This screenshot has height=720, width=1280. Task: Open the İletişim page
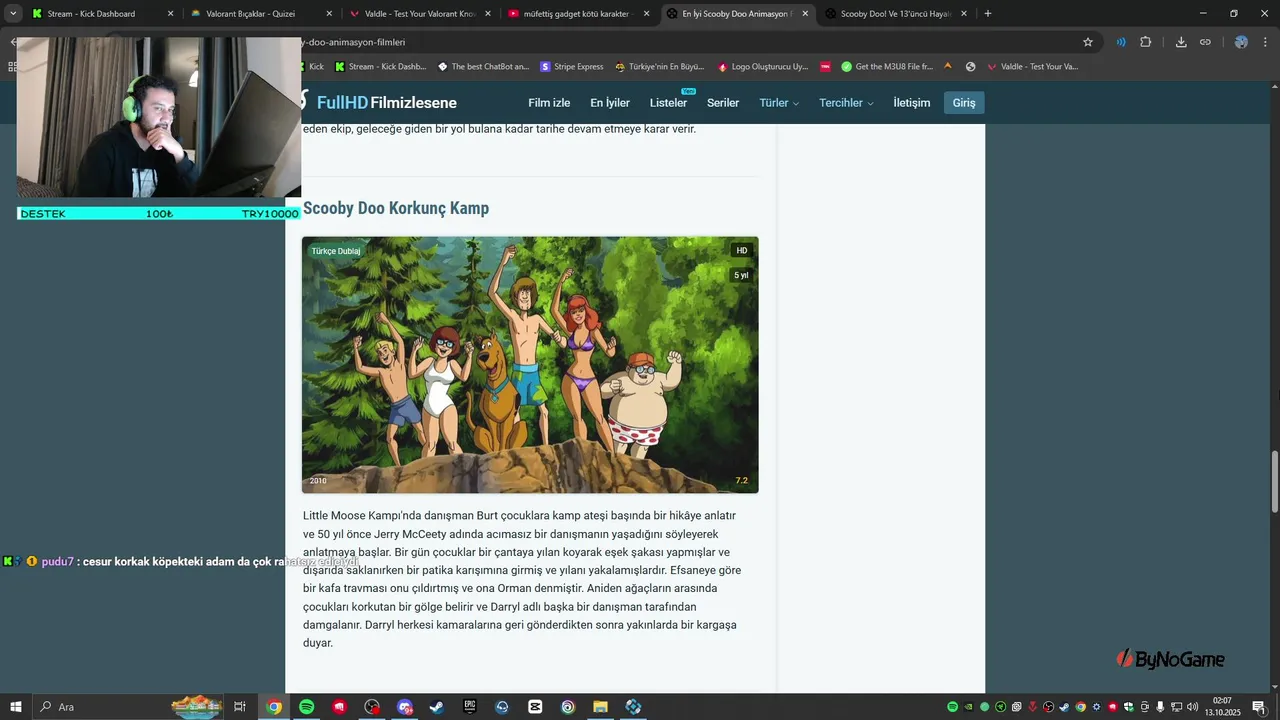click(x=912, y=103)
